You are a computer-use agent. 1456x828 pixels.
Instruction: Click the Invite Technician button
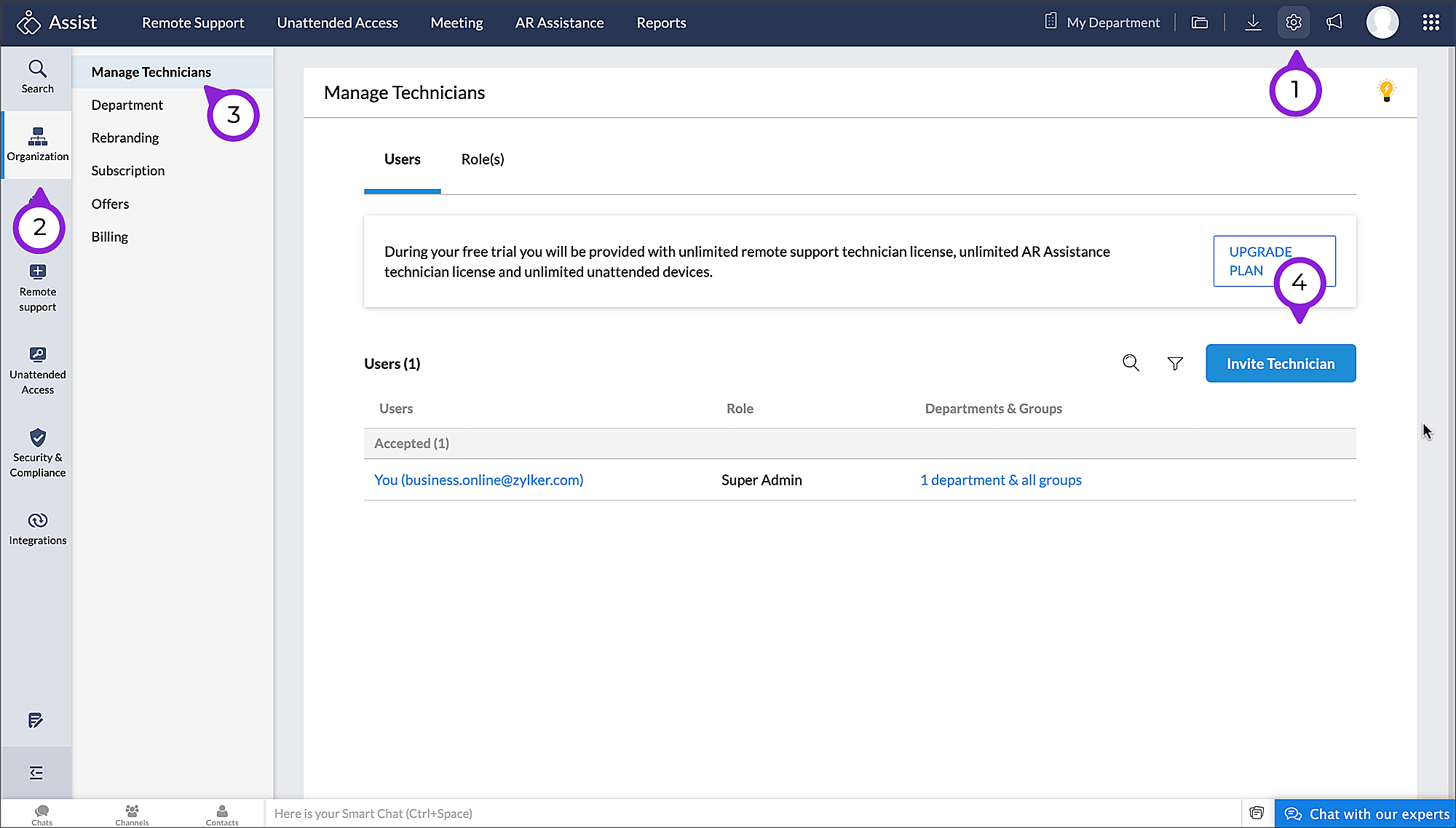point(1280,363)
